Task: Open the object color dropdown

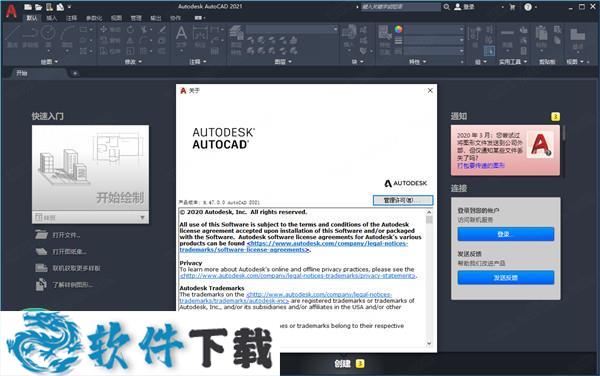Action: click(434, 29)
